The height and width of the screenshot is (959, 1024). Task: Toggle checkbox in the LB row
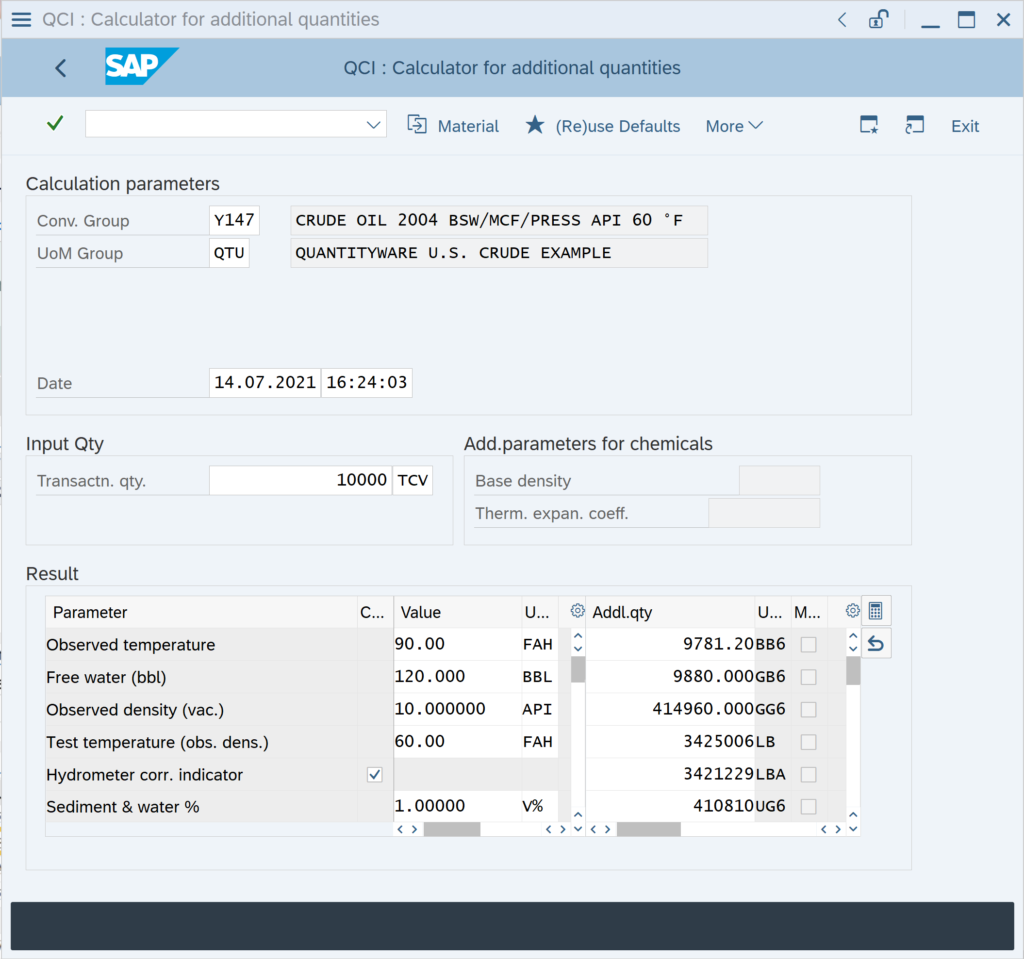tap(808, 742)
